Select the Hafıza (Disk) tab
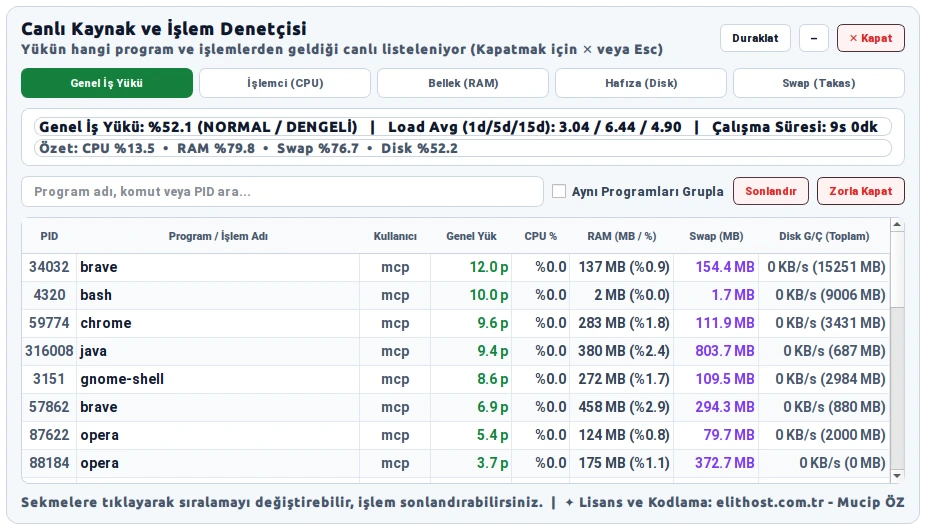Viewport: 926px width, 530px height. [641, 83]
